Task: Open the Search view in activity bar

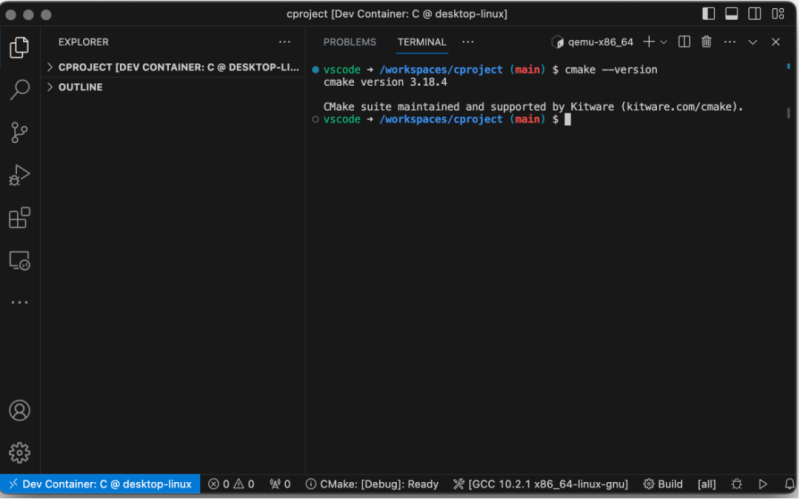Action: 19,90
